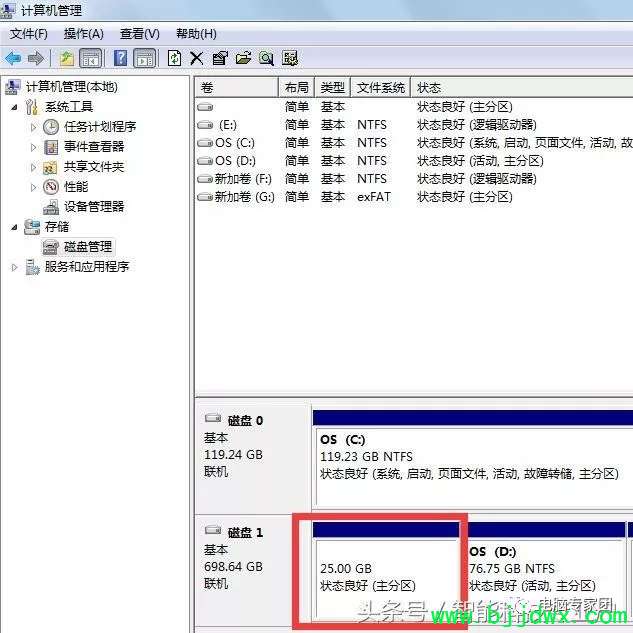Select 共享文件夹 in the tree
Screen dimensions: 633x633
pos(94,167)
